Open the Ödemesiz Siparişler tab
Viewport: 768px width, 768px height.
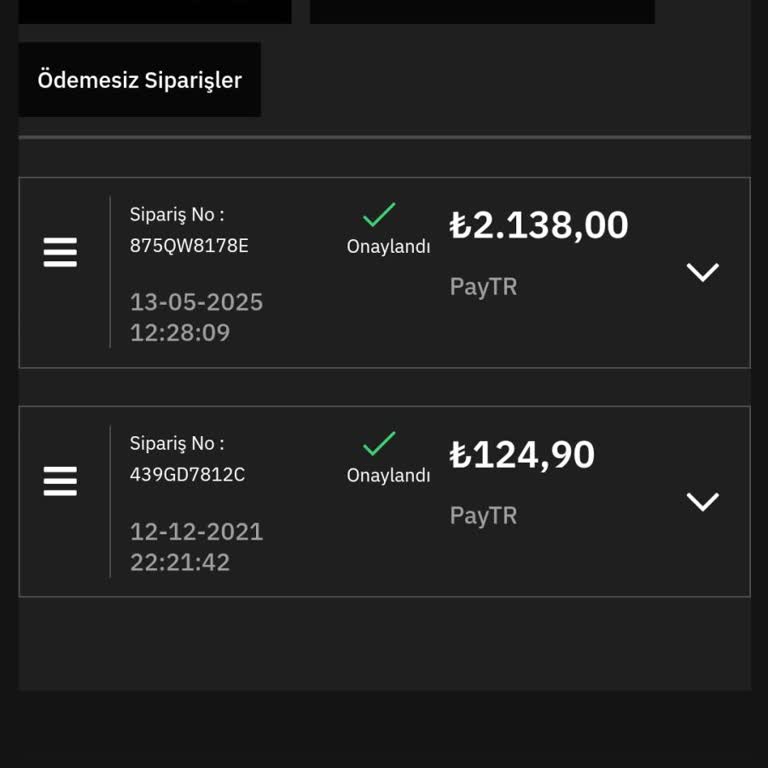140,80
